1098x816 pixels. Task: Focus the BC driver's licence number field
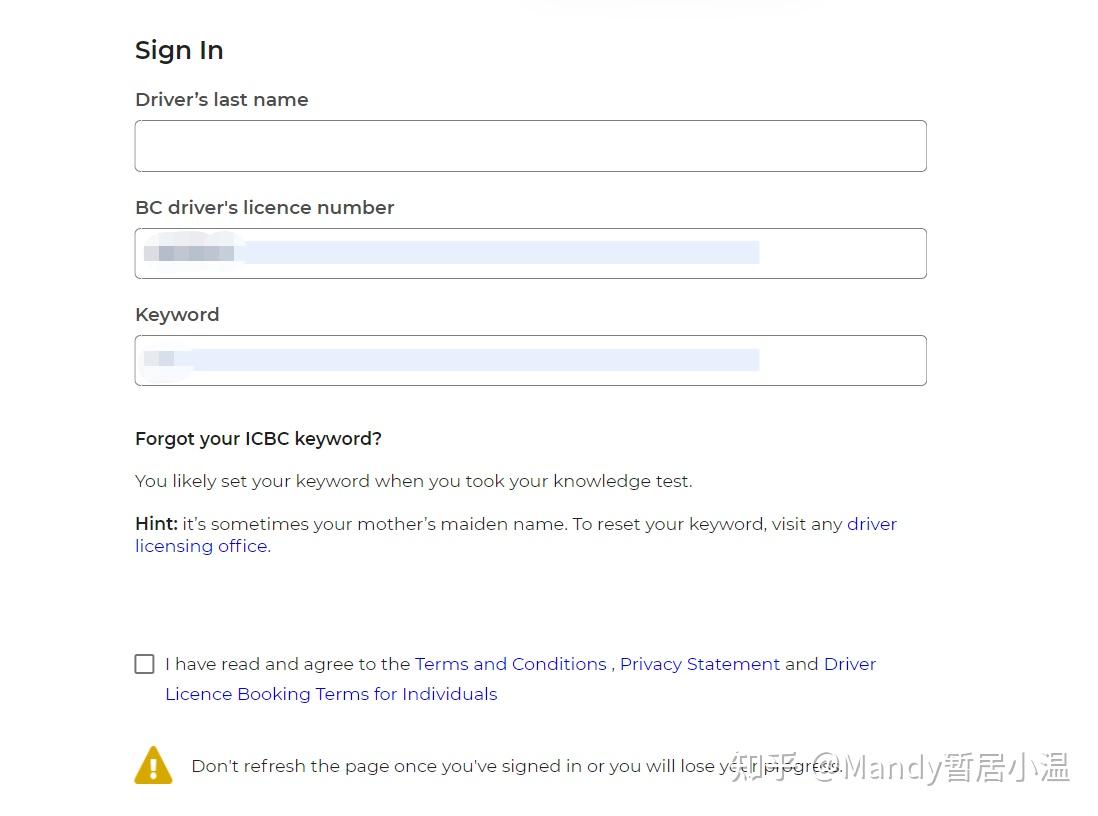click(530, 253)
